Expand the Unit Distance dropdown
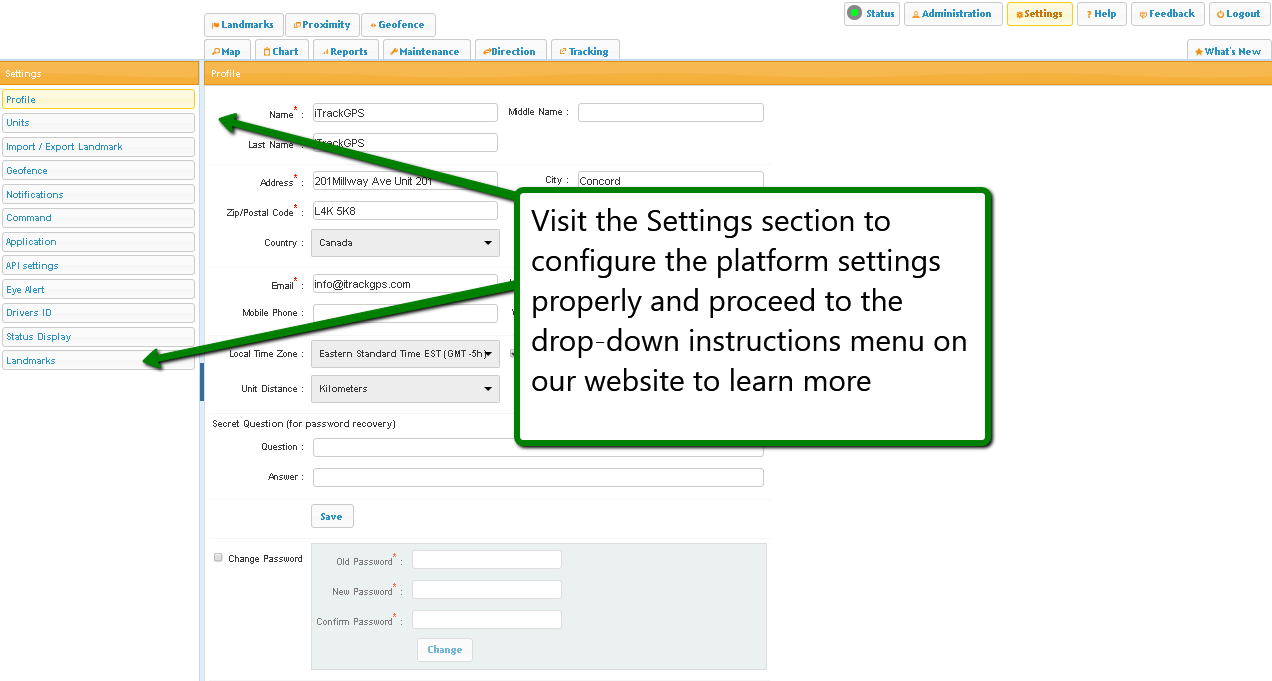Viewport: 1272px width, 681px height. [x=405, y=389]
